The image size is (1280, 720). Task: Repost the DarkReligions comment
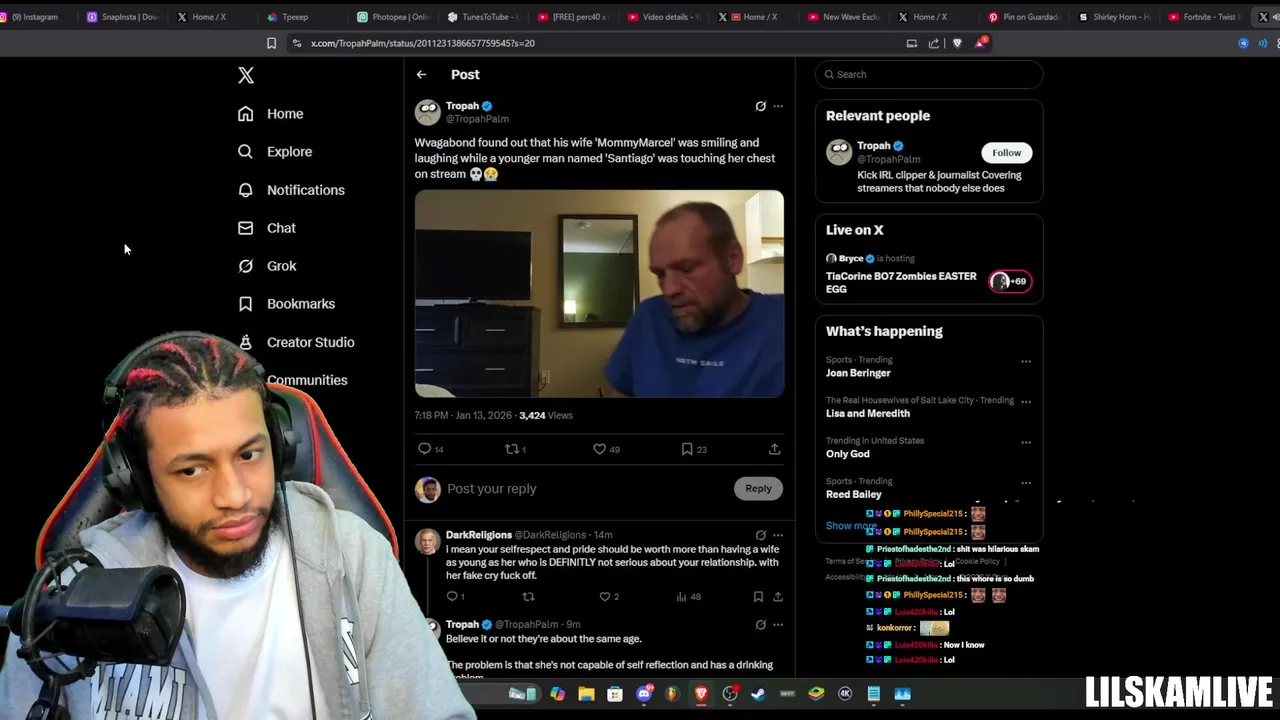tap(528, 597)
